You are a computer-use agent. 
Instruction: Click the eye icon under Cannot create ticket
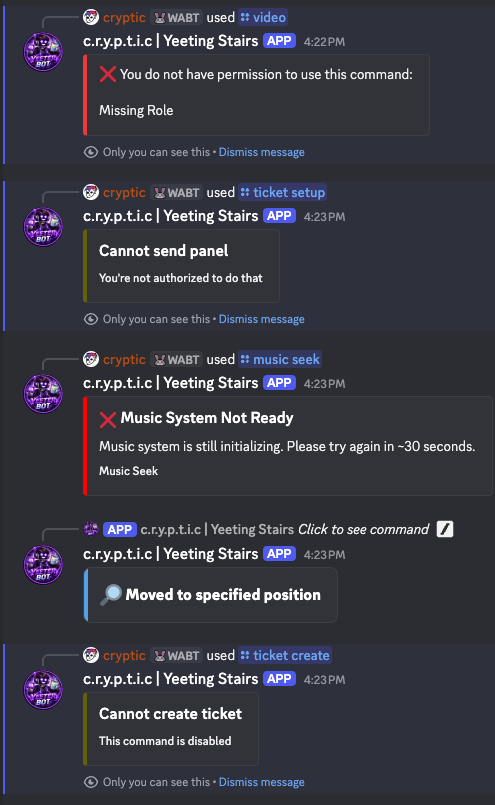(91, 782)
